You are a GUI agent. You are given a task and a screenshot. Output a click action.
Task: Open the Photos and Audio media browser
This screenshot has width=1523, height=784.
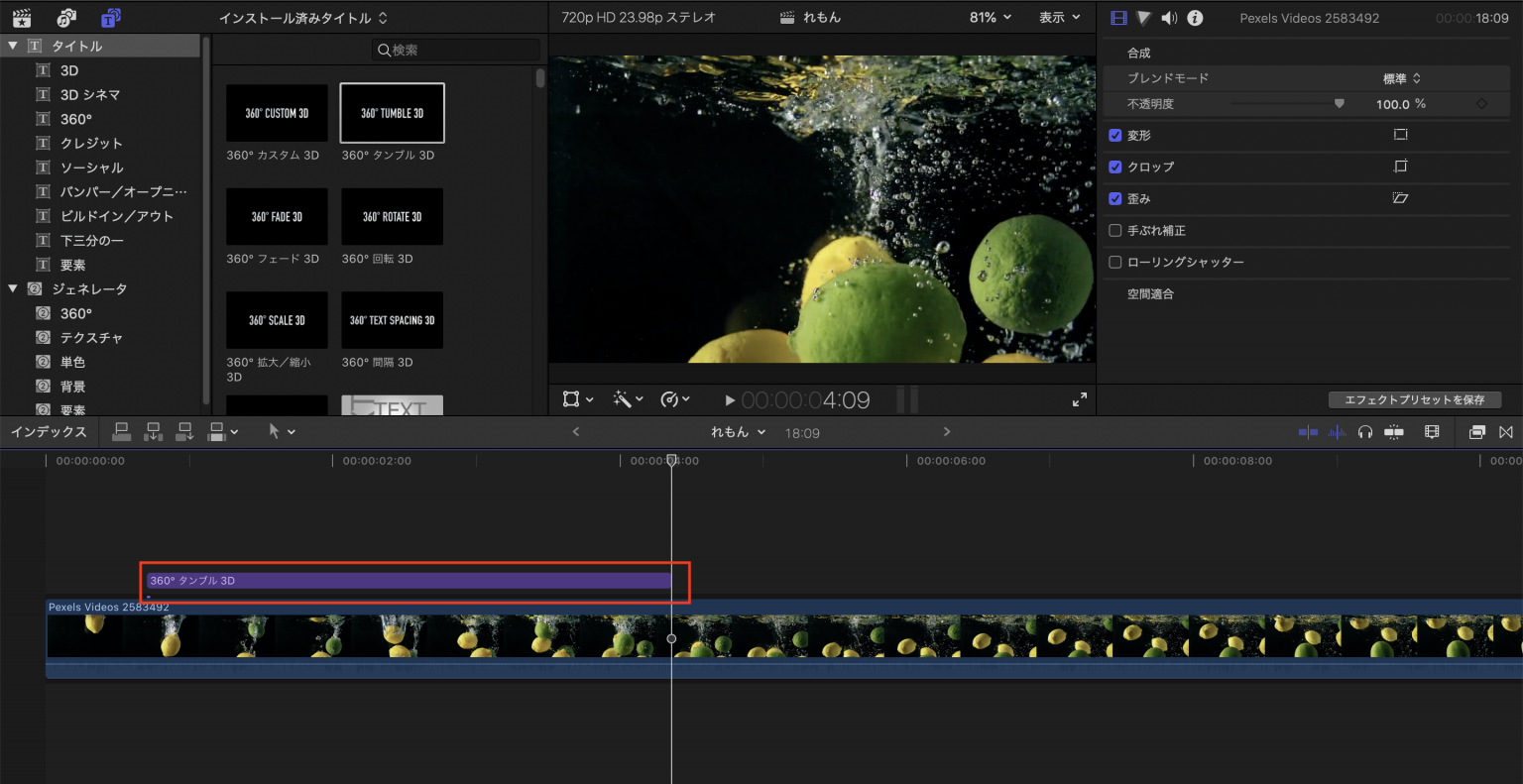tap(67, 17)
